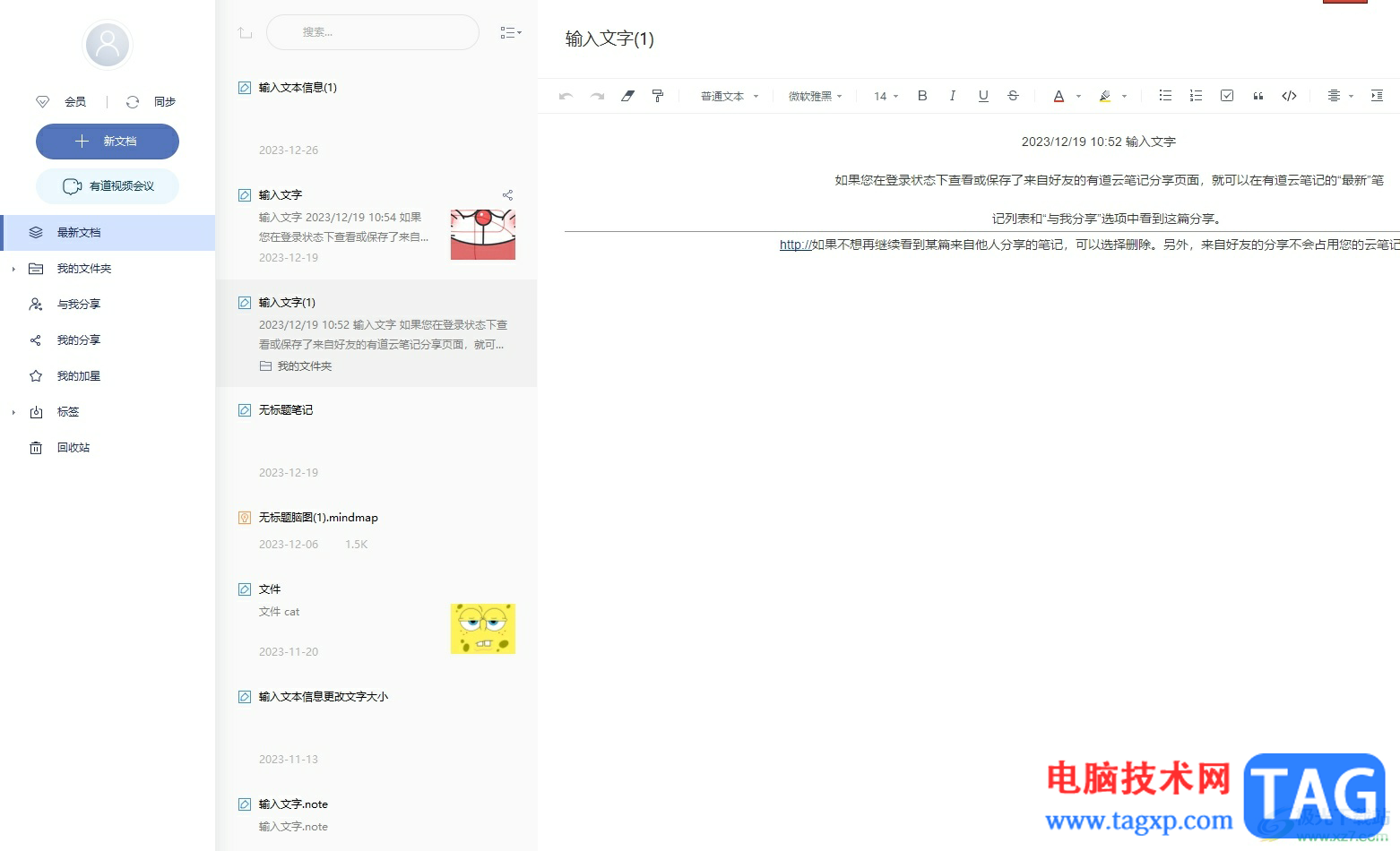Click the undo arrow in the editor toolbar
This screenshot has width=1400, height=851.
click(566, 96)
